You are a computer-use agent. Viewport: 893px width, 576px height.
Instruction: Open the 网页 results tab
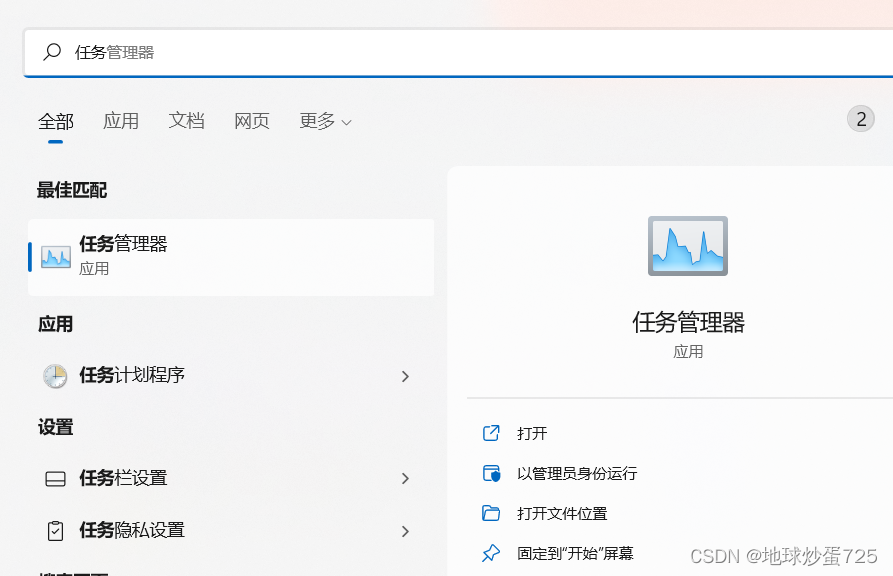(251, 120)
